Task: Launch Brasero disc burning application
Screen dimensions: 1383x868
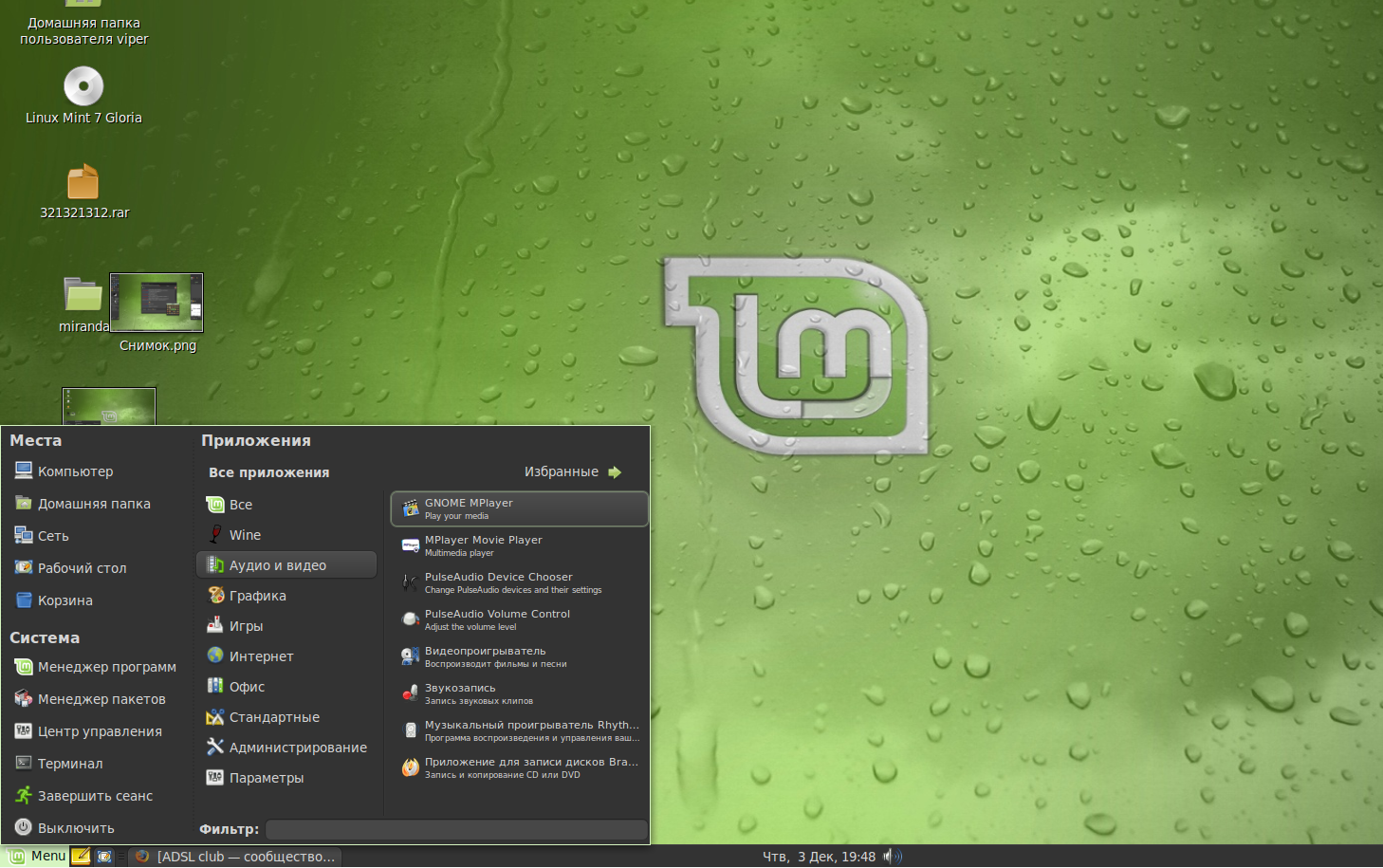Action: click(x=518, y=767)
